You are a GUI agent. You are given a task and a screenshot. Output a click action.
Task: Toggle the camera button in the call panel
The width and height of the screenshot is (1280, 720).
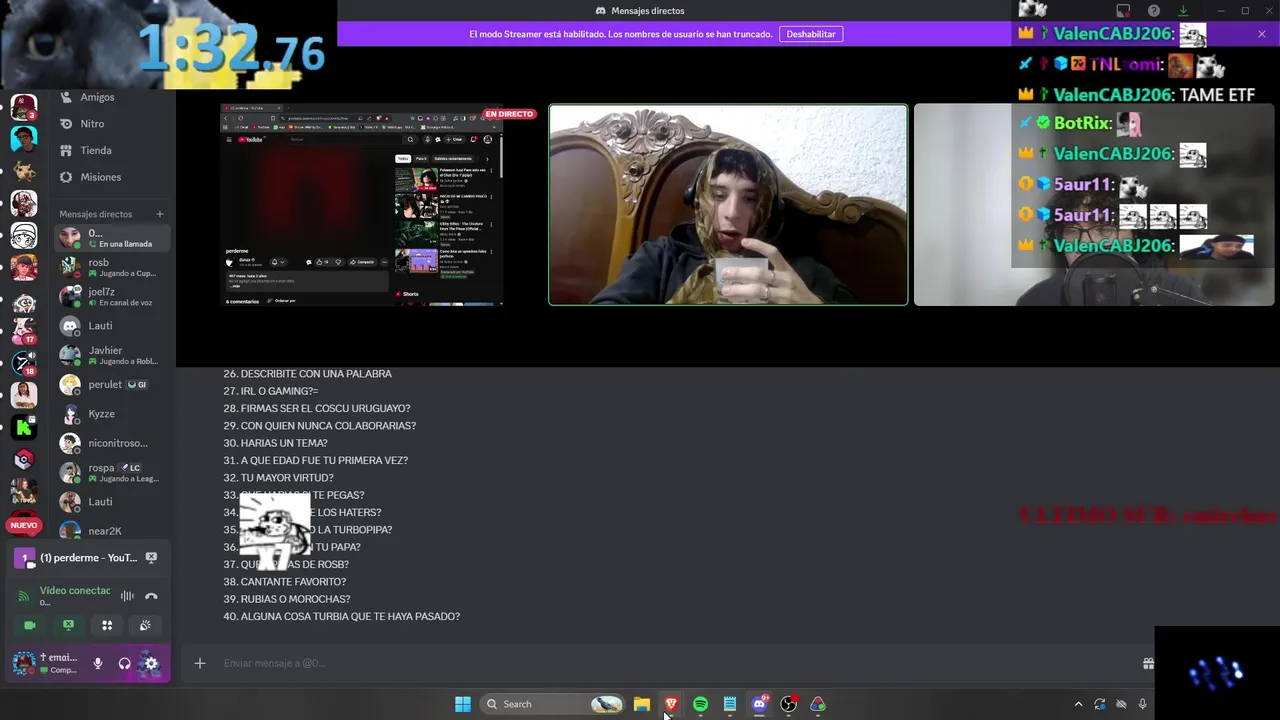pyautogui.click(x=30, y=625)
